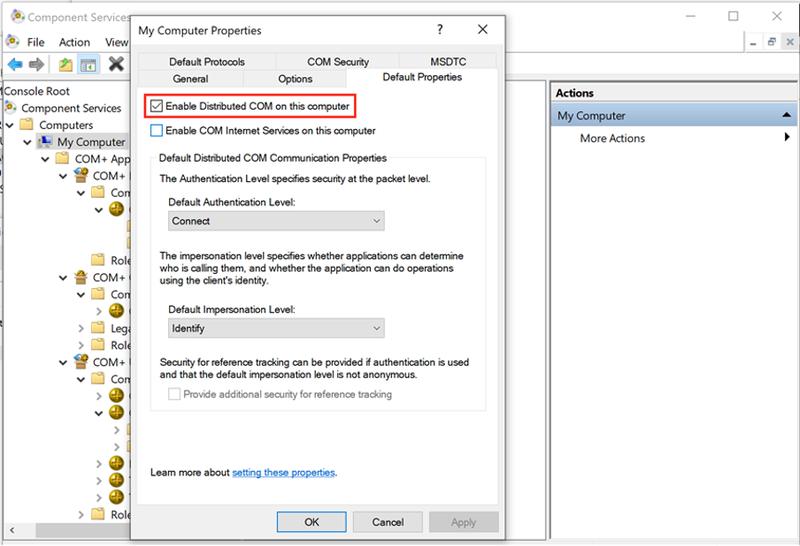The image size is (800, 546).
Task: Collapse the COM+ App tree node
Action: point(45,159)
